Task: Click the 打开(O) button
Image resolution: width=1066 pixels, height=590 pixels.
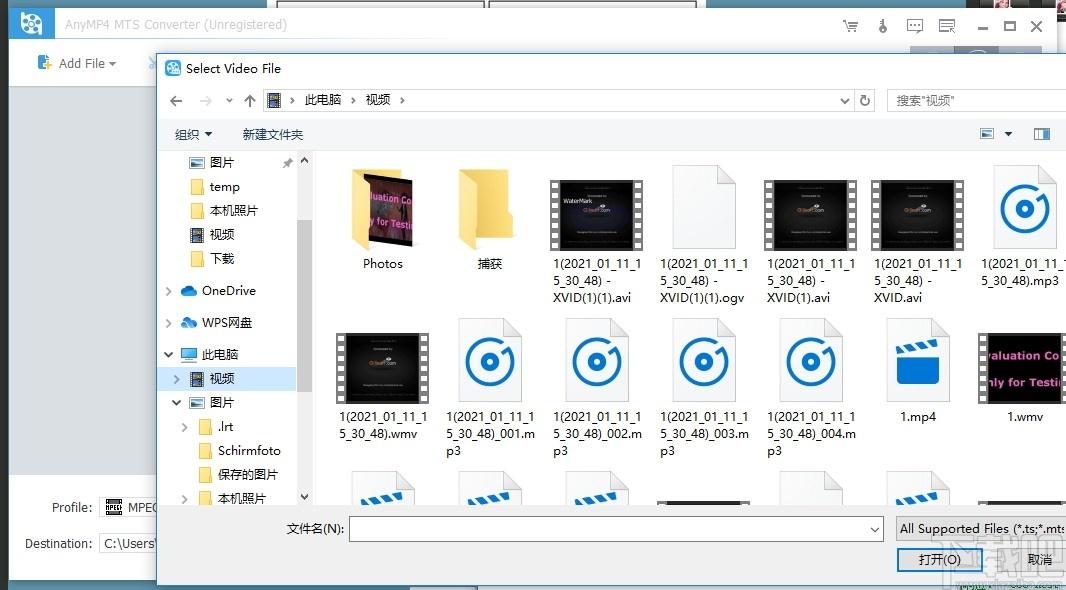Action: pyautogui.click(x=940, y=560)
